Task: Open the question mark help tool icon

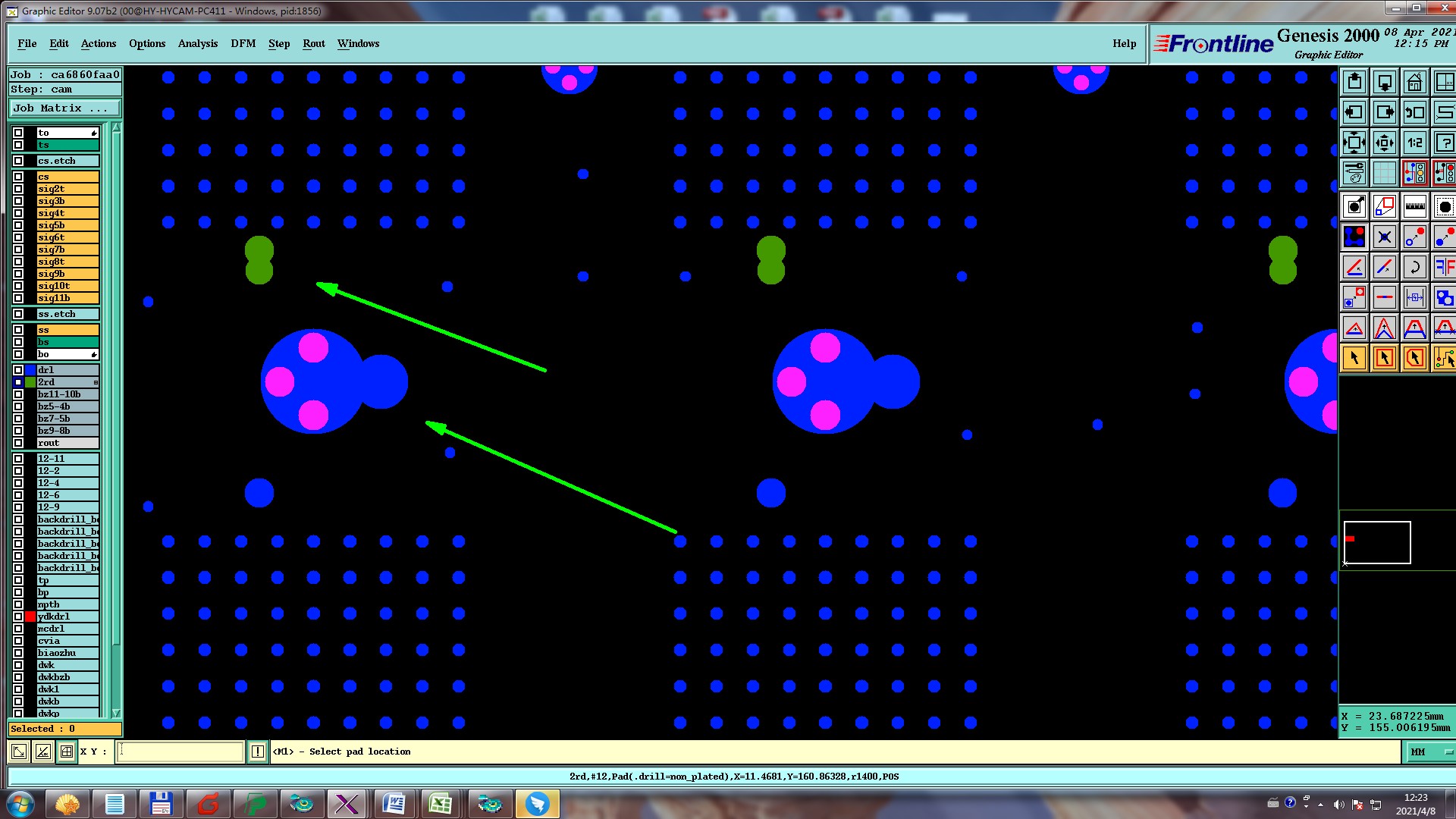Action: pyautogui.click(x=1444, y=143)
